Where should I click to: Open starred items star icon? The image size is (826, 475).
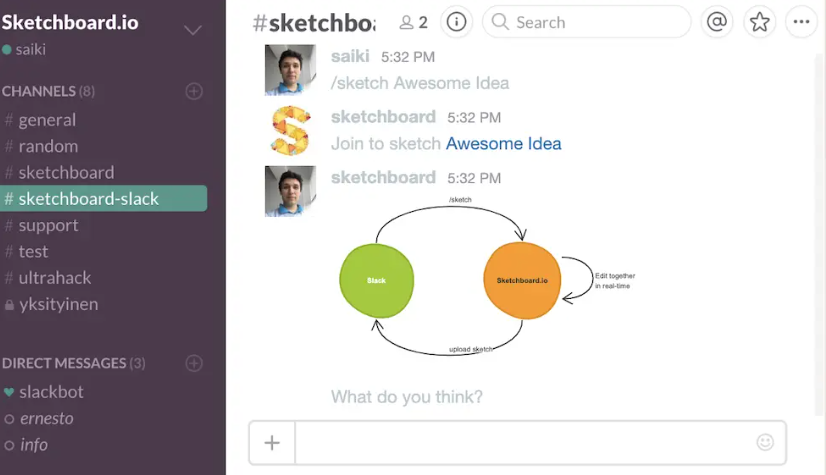click(x=760, y=22)
